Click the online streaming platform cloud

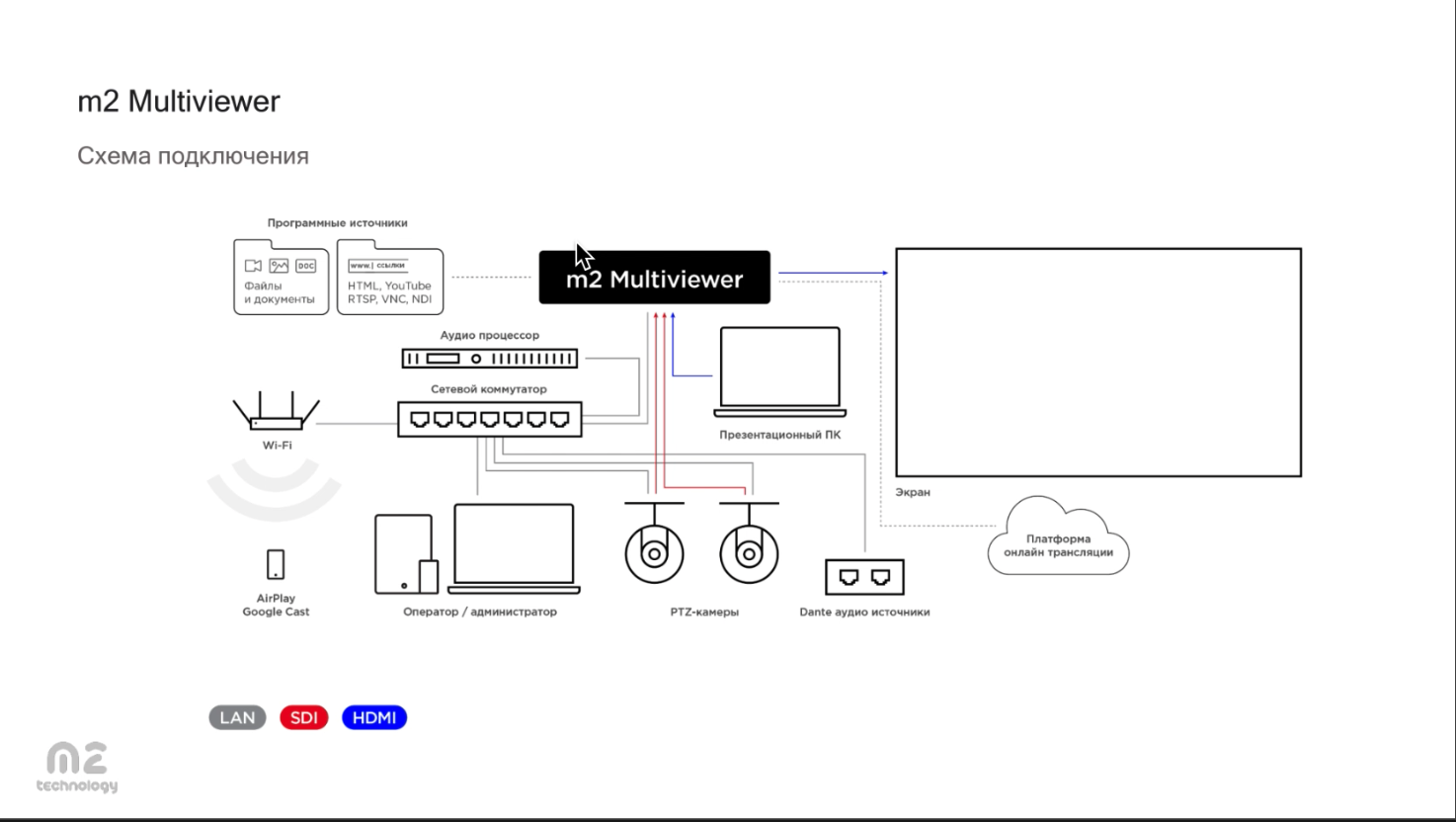click(1058, 540)
